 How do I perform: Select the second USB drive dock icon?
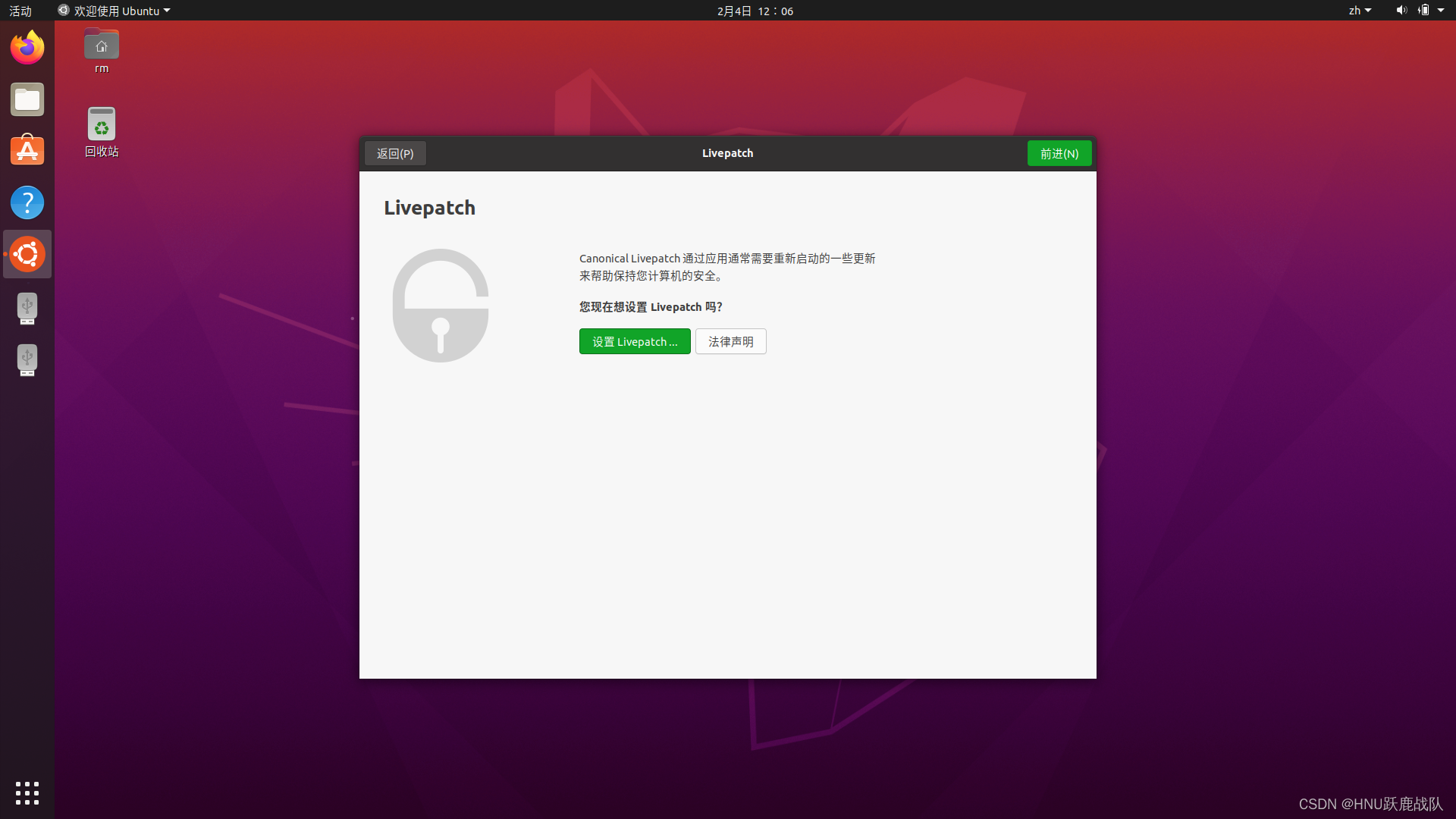tap(27, 359)
